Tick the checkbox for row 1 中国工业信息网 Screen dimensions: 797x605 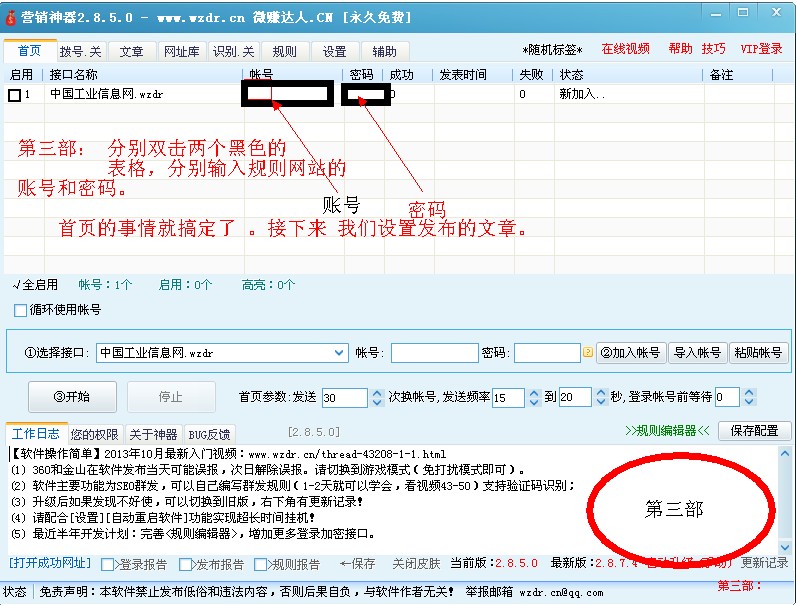click(14, 95)
